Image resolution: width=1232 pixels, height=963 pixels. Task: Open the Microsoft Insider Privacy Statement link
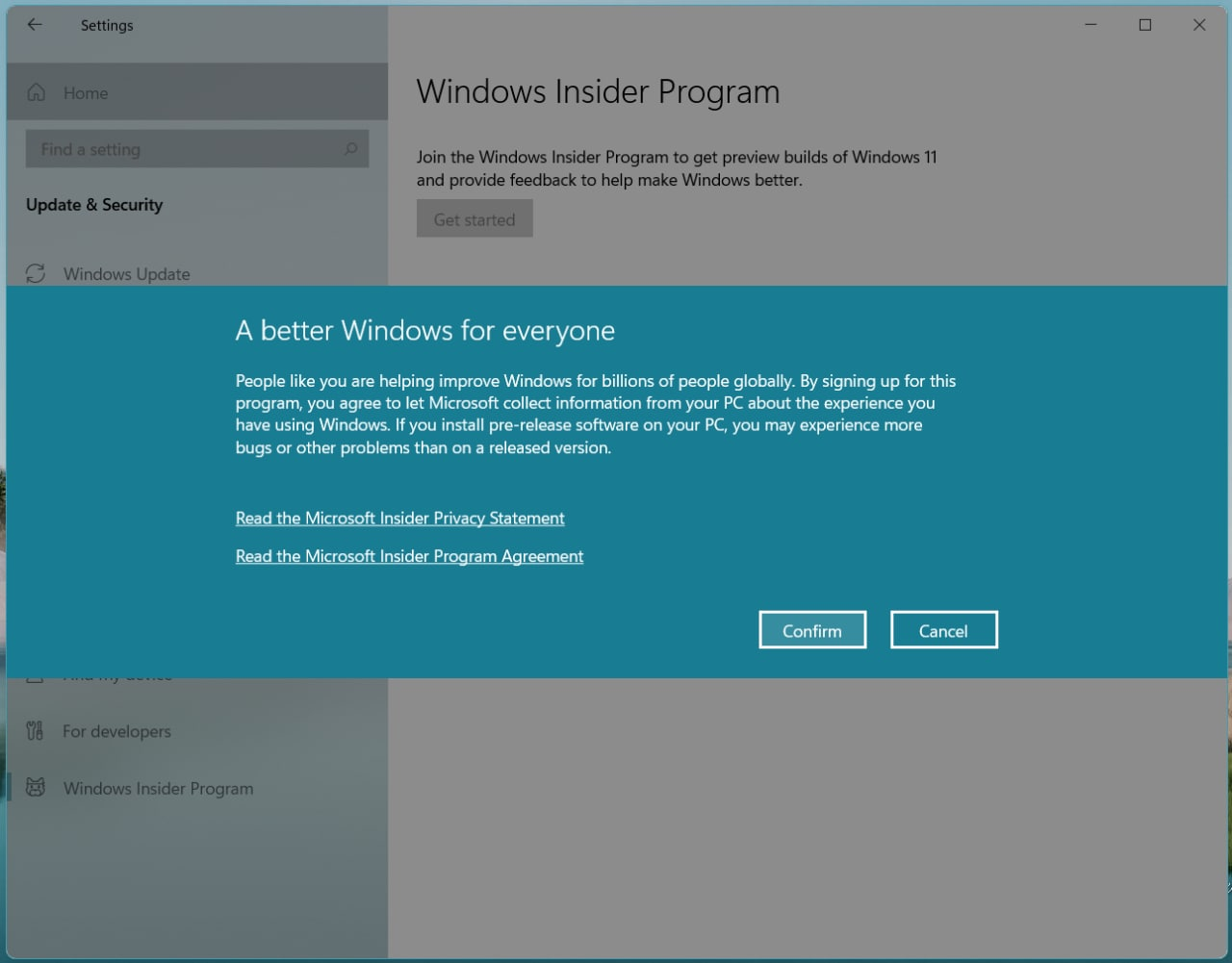pyautogui.click(x=399, y=518)
